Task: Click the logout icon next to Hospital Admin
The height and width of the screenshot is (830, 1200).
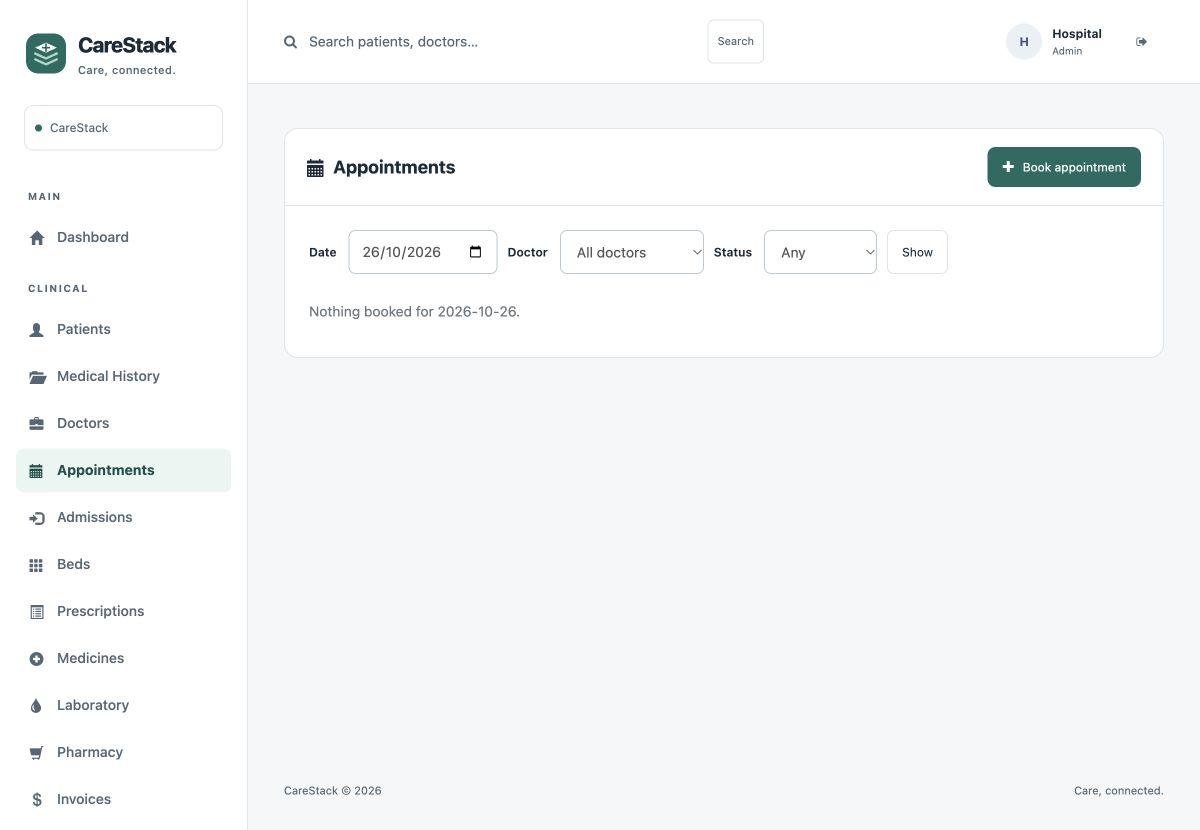Action: [1141, 42]
